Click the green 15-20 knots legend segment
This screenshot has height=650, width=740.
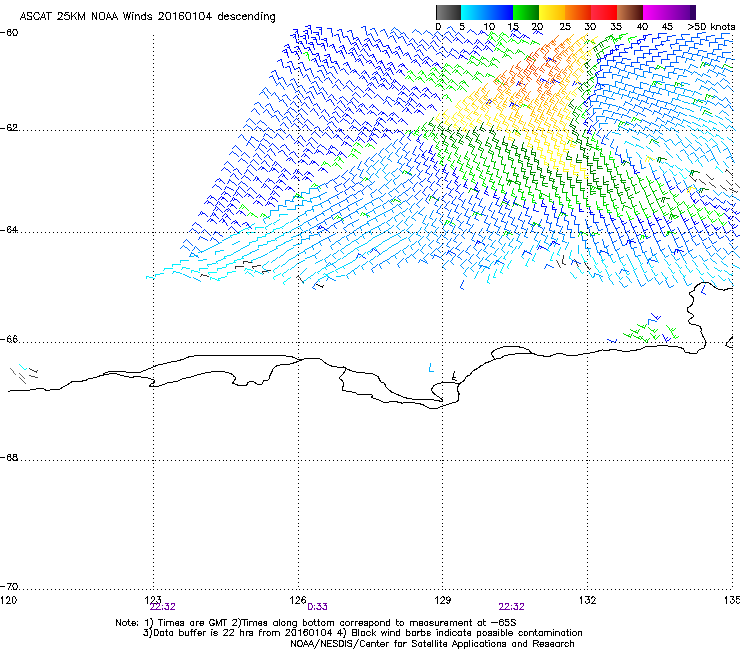click(526, 12)
